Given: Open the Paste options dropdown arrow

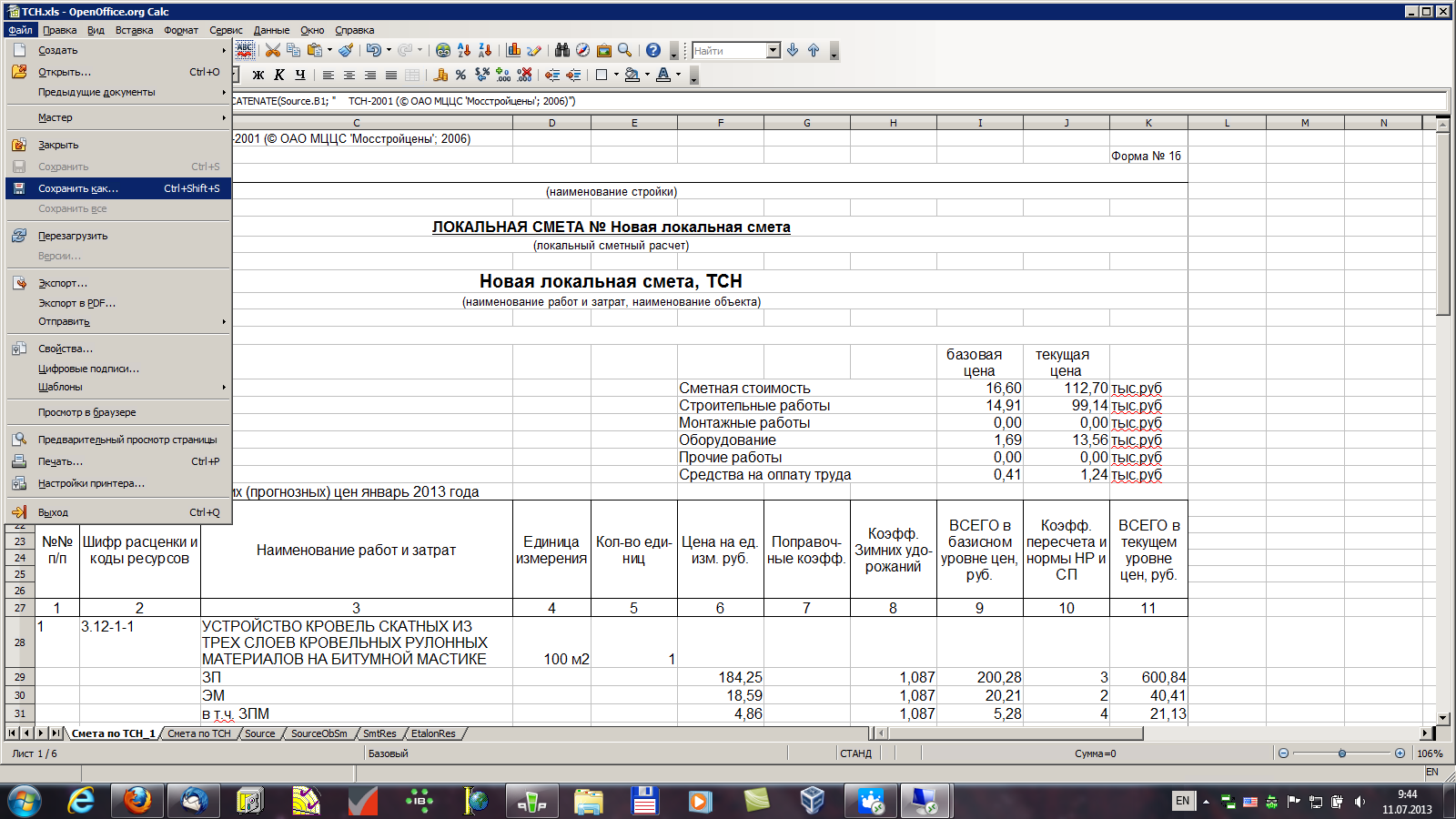Looking at the screenshot, I should click(329, 50).
